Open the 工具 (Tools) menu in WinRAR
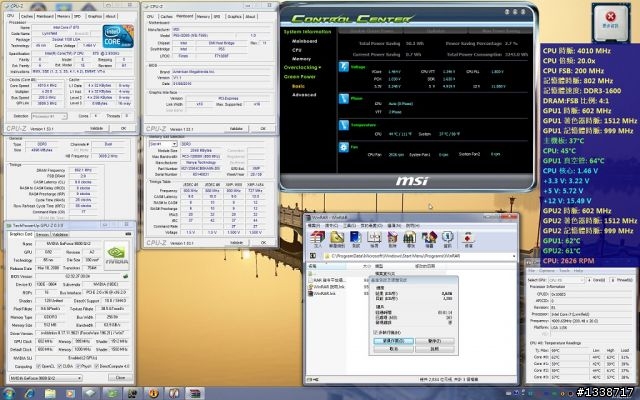This screenshot has height=400, width=640. tap(349, 225)
